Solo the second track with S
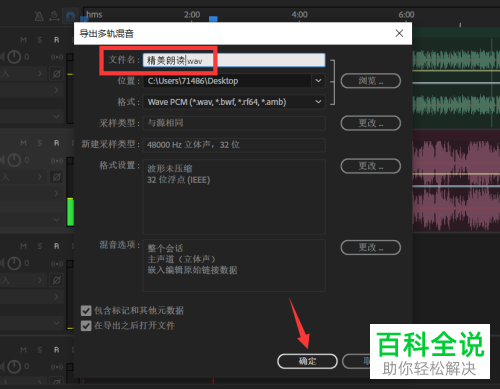The height and width of the screenshot is (389, 500). 40,143
